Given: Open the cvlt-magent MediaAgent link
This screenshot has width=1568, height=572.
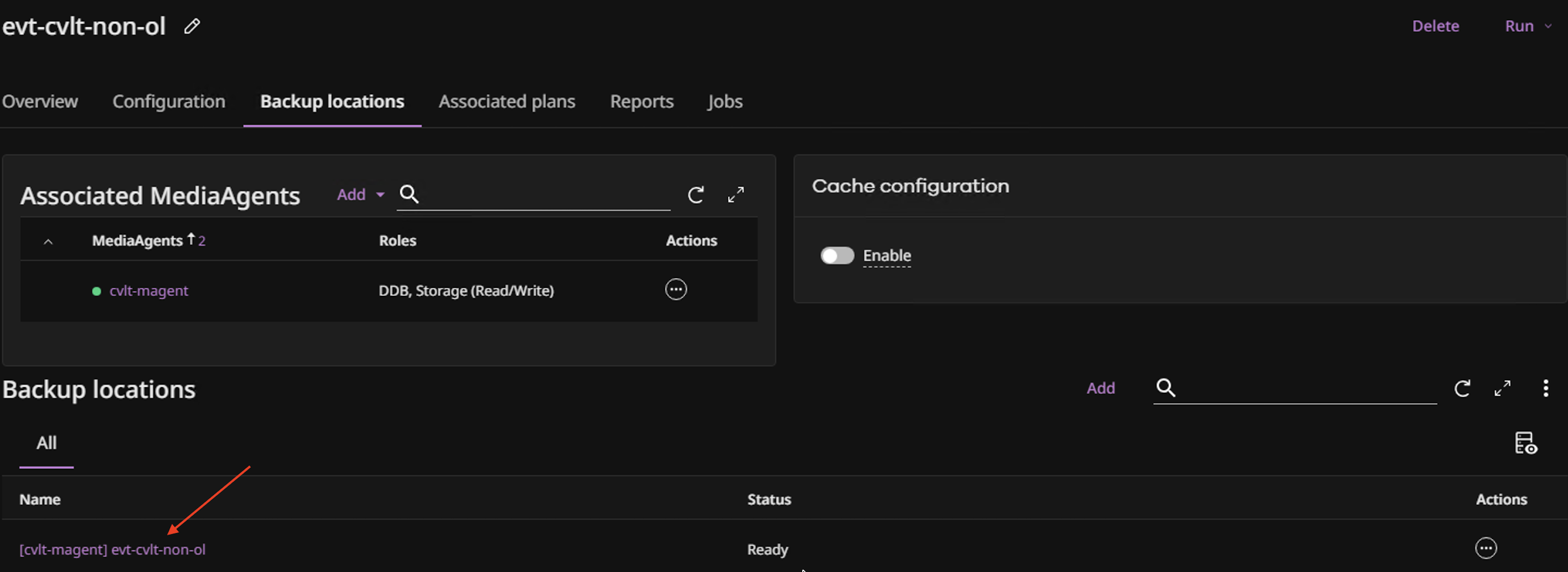Looking at the screenshot, I should pyautogui.click(x=149, y=291).
